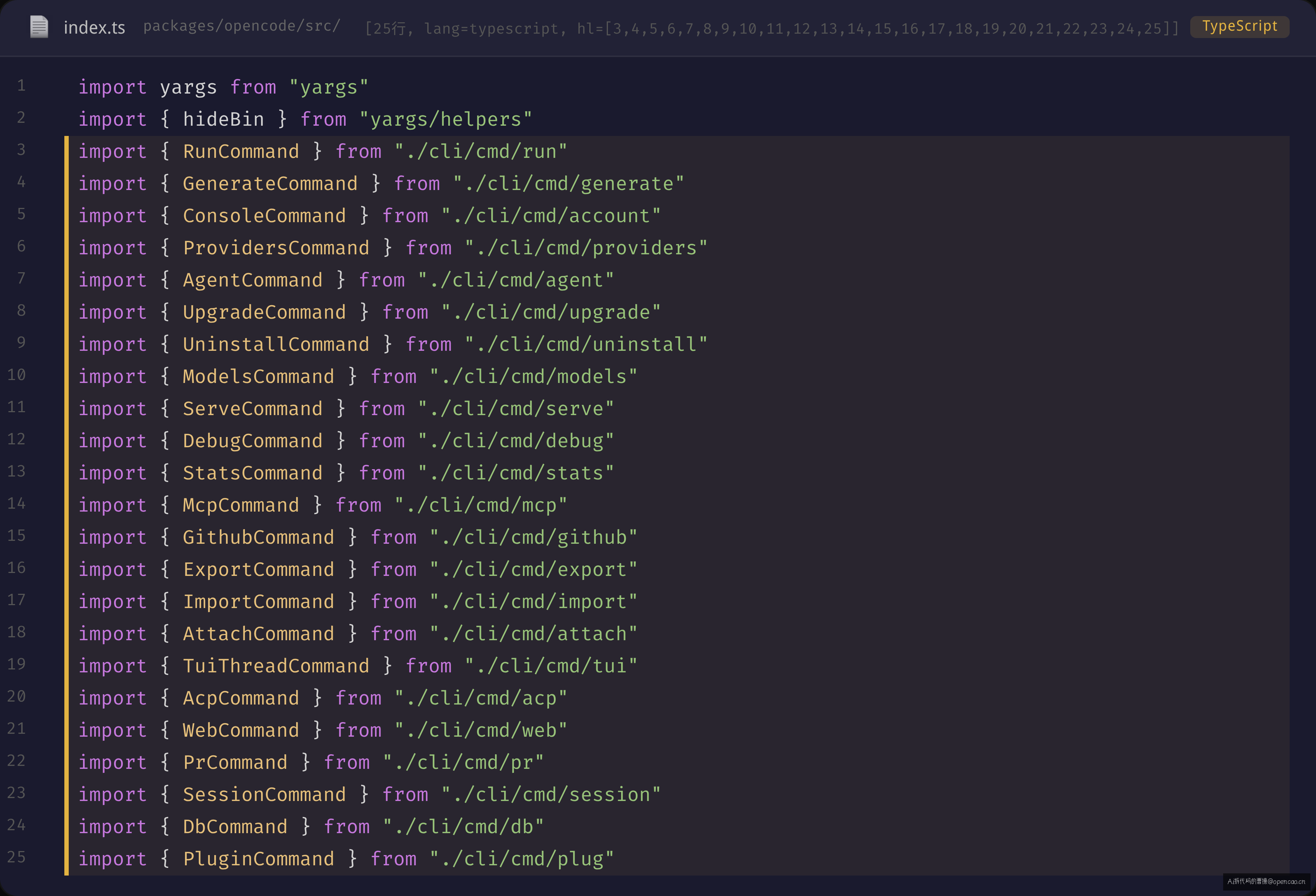Viewport: 1316px width, 896px height.
Task: Click the "./cli/cmd/debug" string
Action: click(x=516, y=441)
